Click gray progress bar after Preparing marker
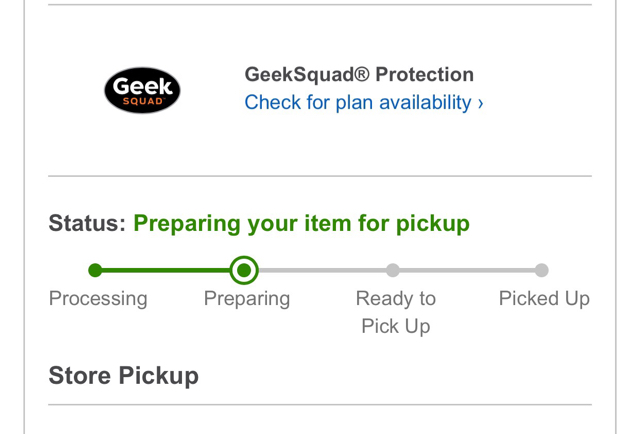640x434 pixels. click(x=322, y=270)
